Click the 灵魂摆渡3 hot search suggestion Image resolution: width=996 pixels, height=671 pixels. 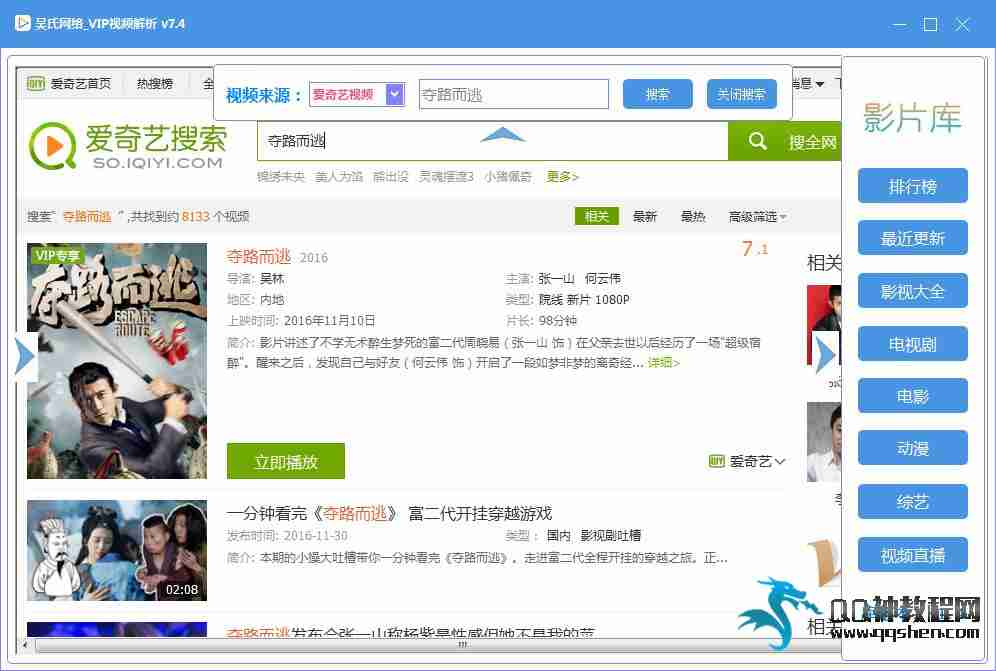click(x=446, y=177)
